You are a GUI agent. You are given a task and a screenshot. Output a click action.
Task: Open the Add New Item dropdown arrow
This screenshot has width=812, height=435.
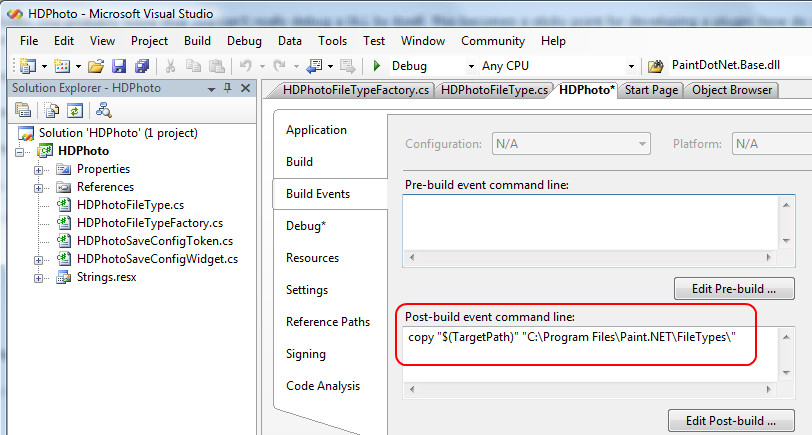coord(78,66)
